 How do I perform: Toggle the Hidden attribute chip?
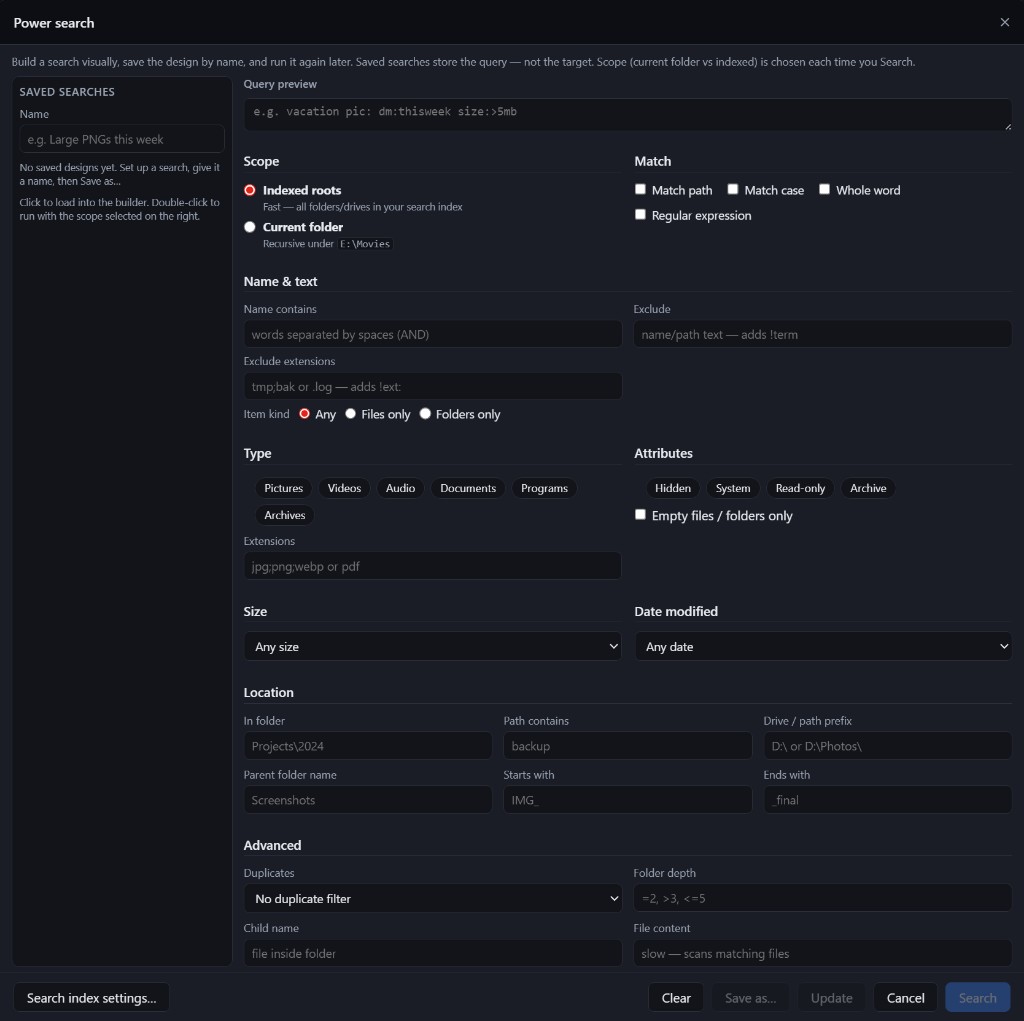[673, 488]
